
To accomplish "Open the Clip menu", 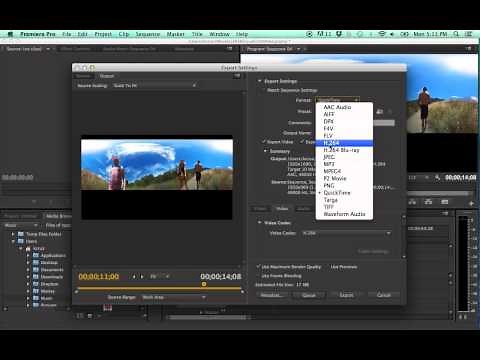I will (x=124, y=34).
